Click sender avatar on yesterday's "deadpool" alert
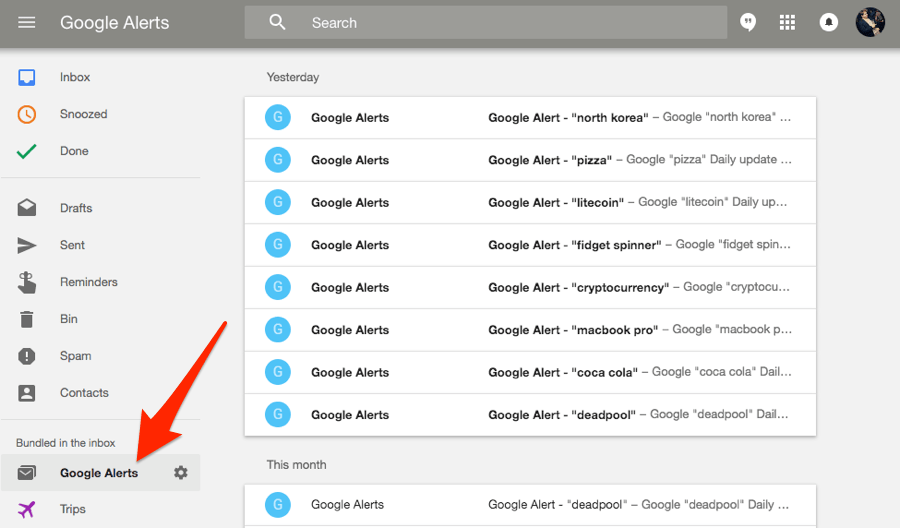 coord(278,414)
